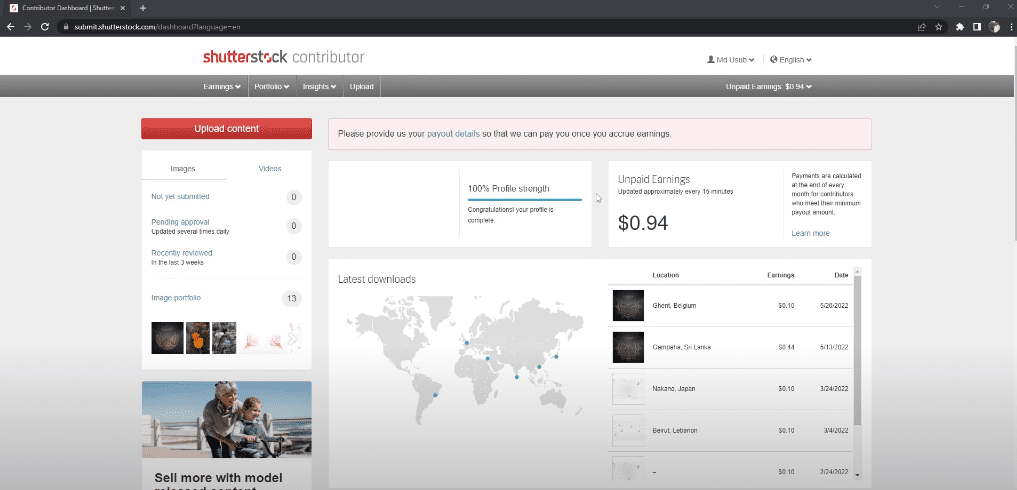Screen dimensions: 1017x490
Task: Reload the page with the refresh icon
Action: click(45, 26)
